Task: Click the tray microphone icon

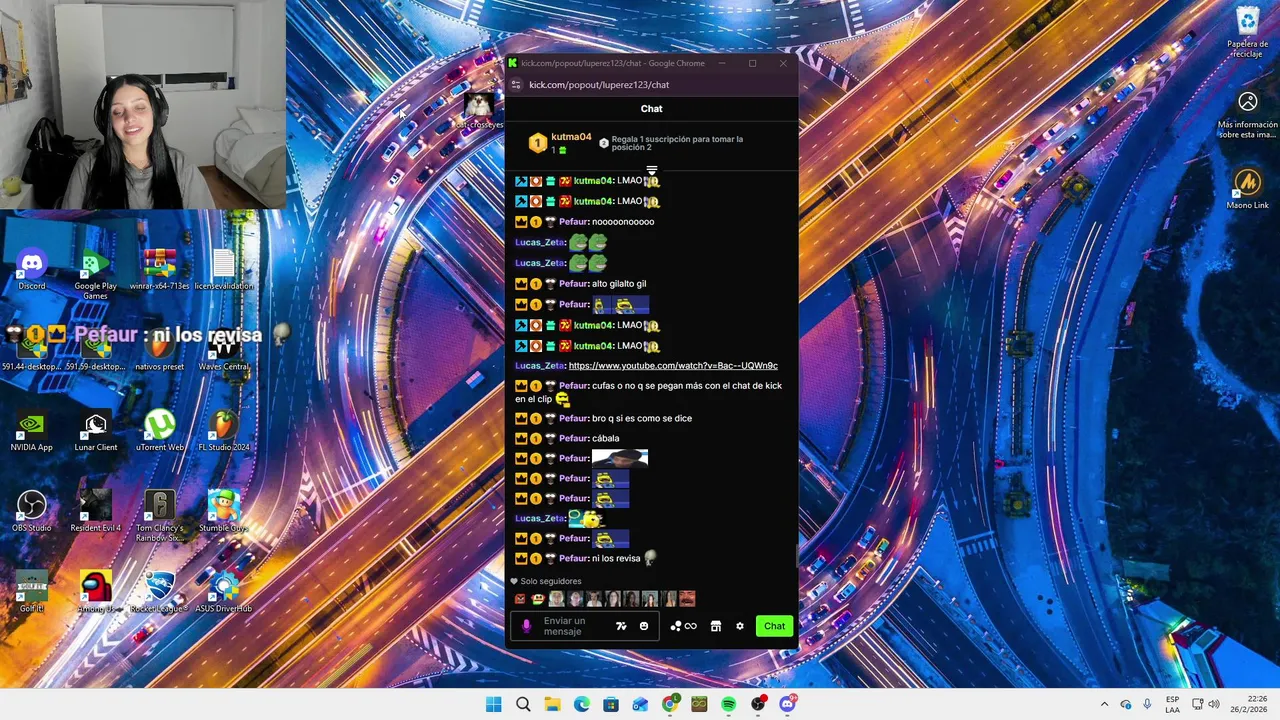Action: (x=1147, y=704)
